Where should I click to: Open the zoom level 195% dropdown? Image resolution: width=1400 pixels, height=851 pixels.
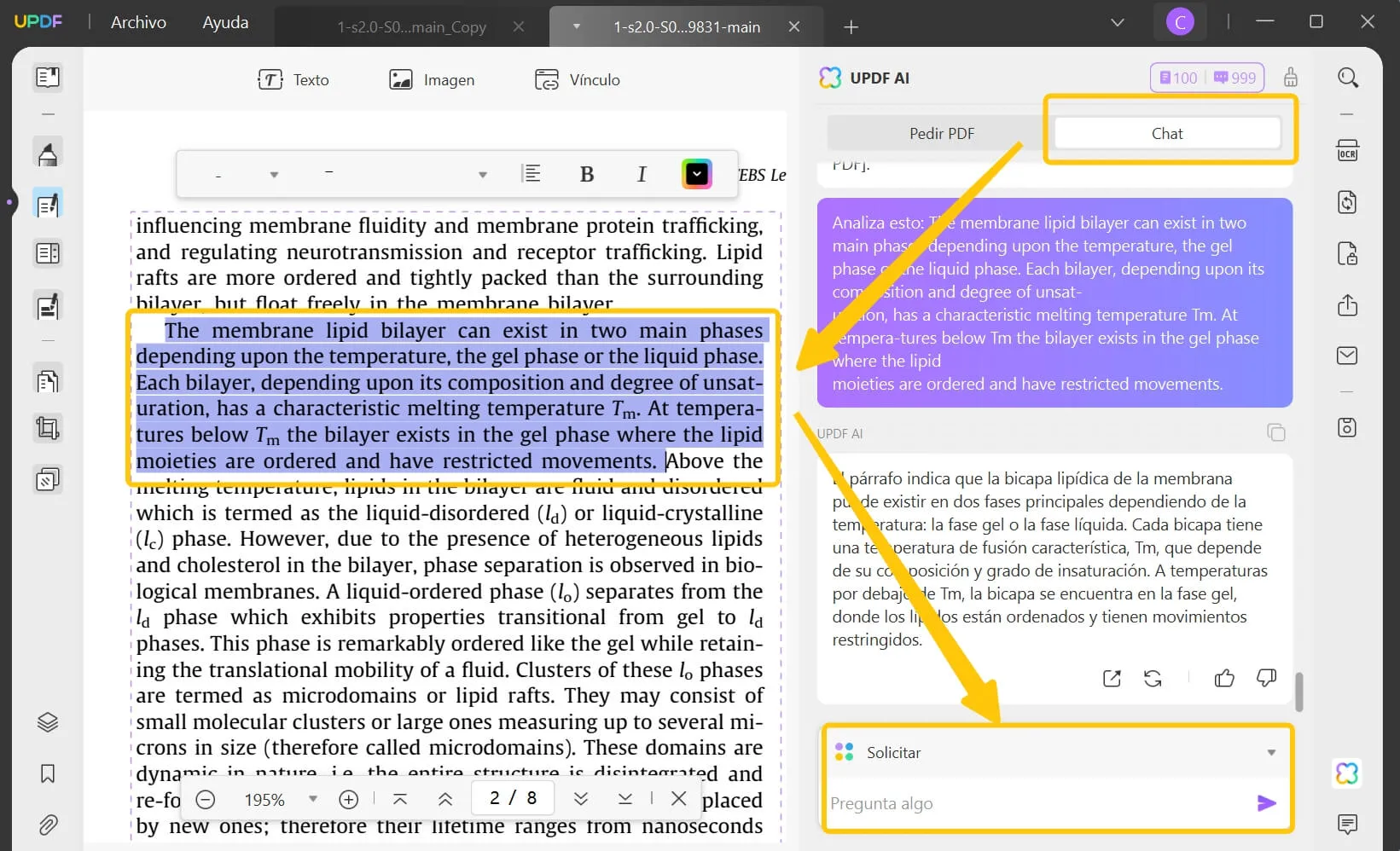click(x=312, y=799)
